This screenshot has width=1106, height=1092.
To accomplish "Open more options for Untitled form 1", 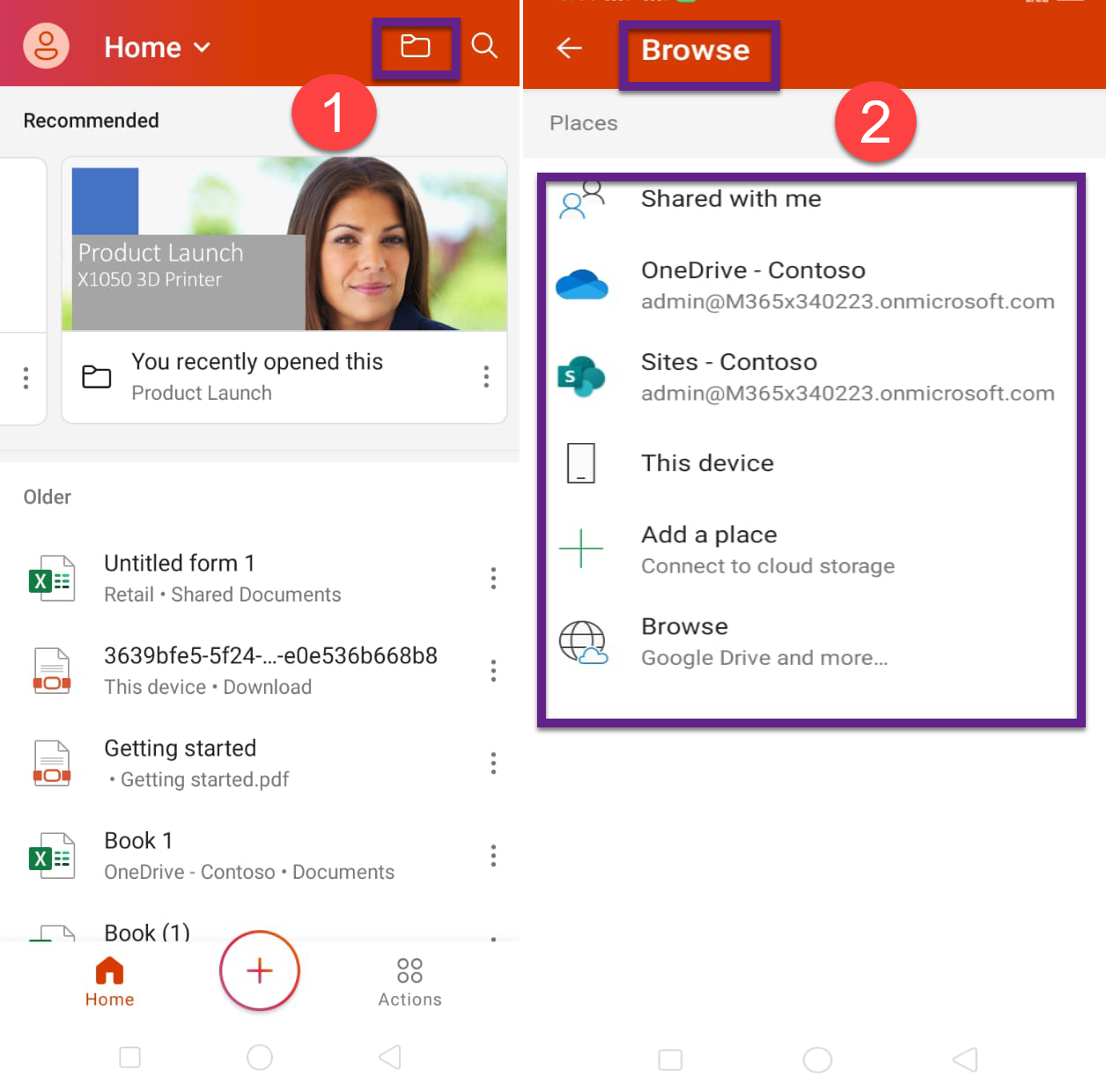I will pyautogui.click(x=493, y=579).
